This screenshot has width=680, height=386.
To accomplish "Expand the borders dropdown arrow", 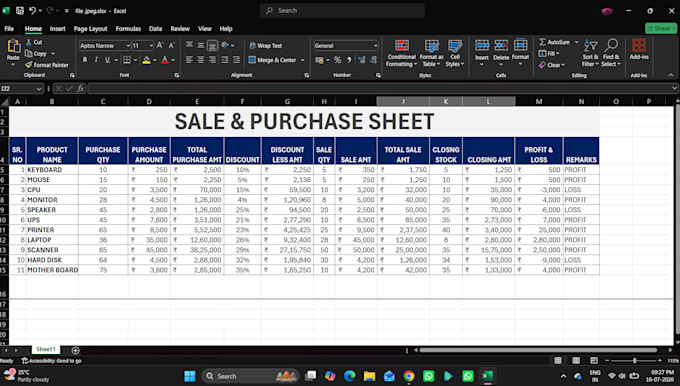I will click(x=135, y=60).
